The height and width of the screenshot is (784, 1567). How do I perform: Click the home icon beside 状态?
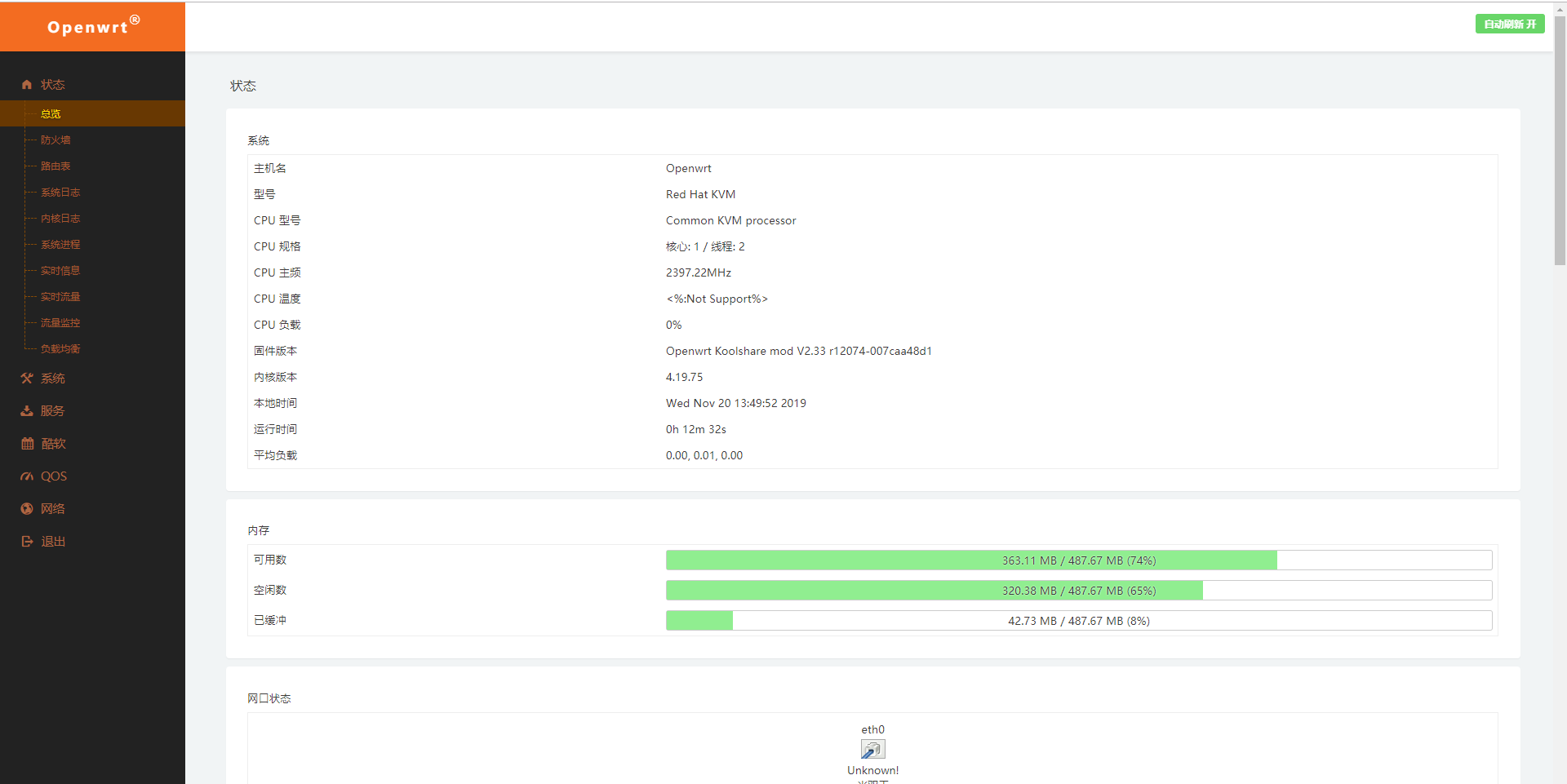[27, 85]
